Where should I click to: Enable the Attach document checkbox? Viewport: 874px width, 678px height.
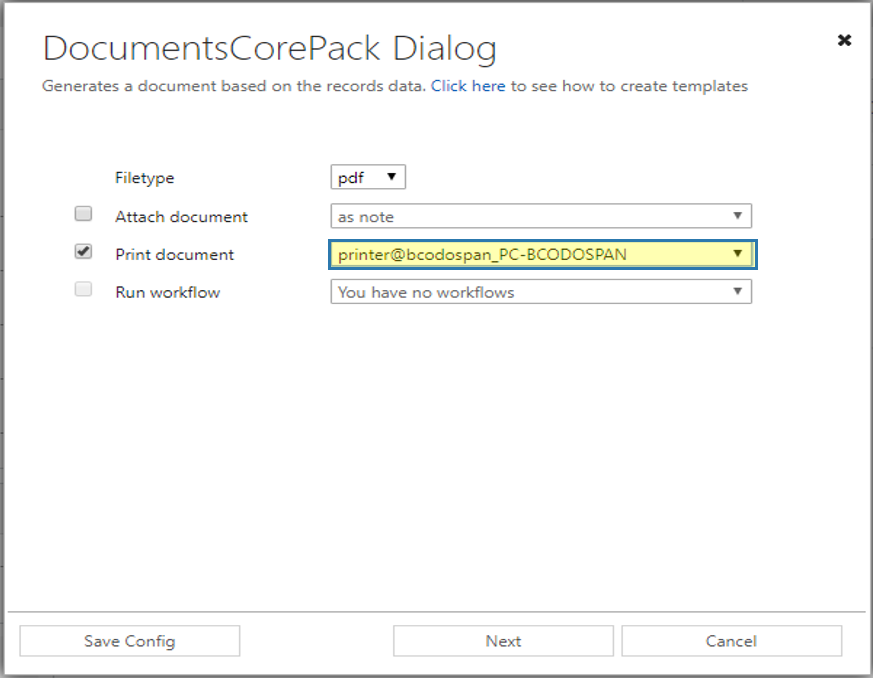coord(84,214)
